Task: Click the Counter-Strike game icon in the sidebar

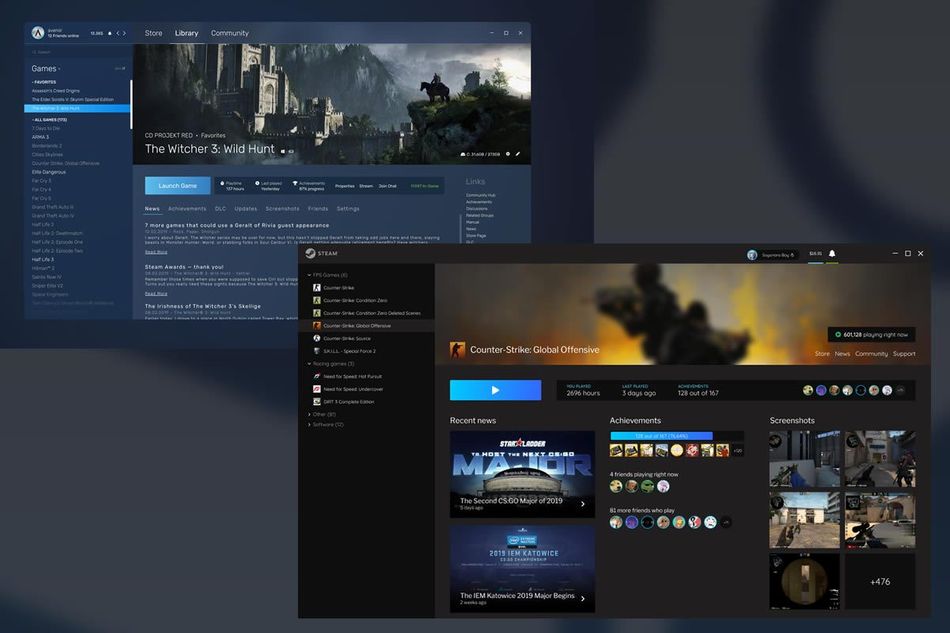Action: (x=316, y=288)
